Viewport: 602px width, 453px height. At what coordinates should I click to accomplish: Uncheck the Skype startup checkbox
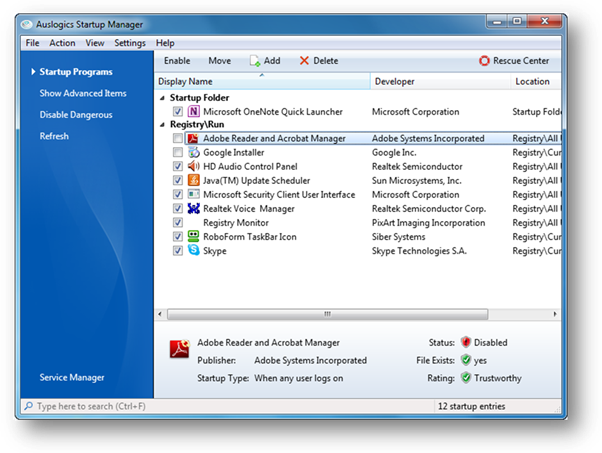177,251
